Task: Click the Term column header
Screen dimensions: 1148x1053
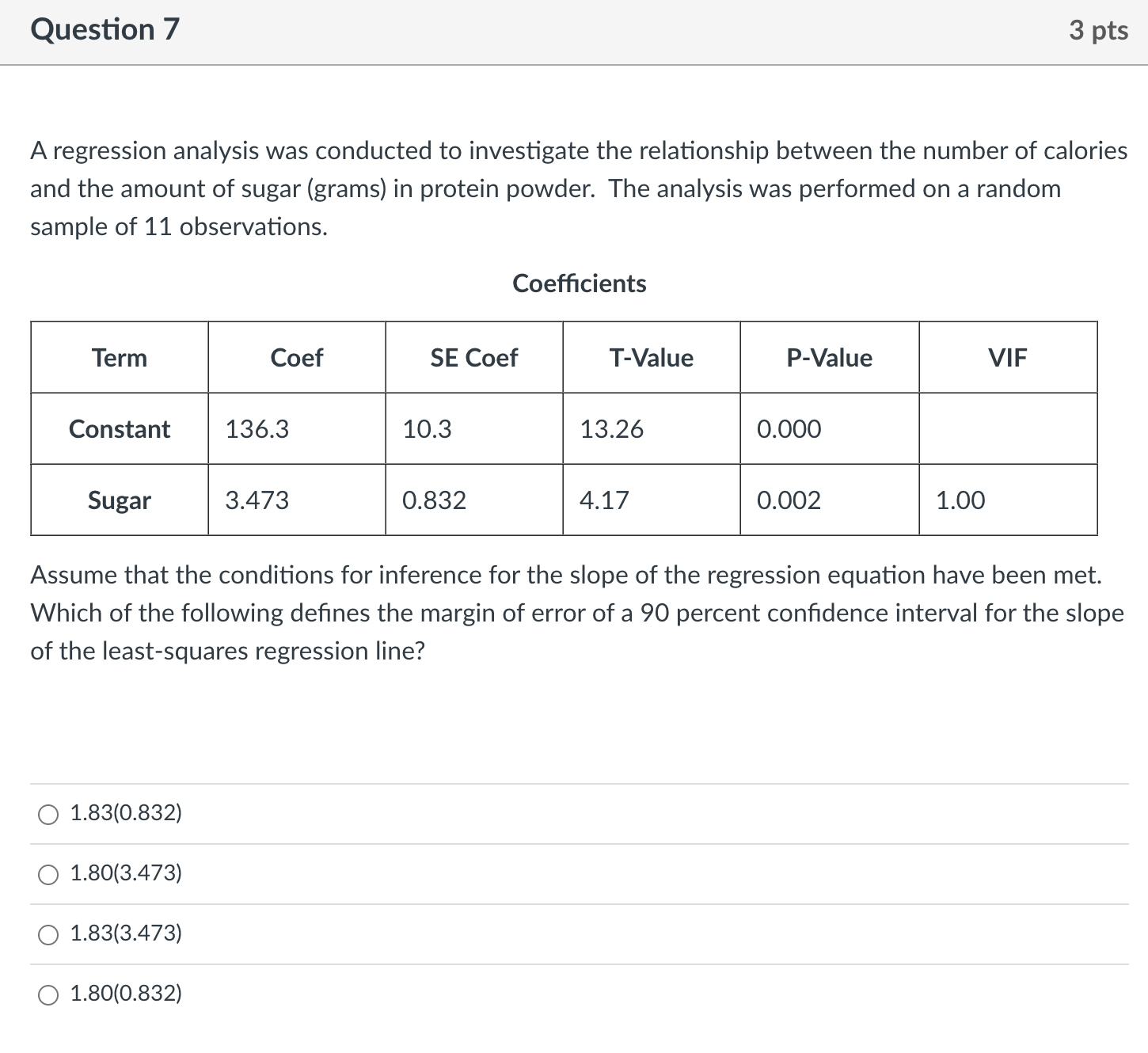Action: coord(119,357)
